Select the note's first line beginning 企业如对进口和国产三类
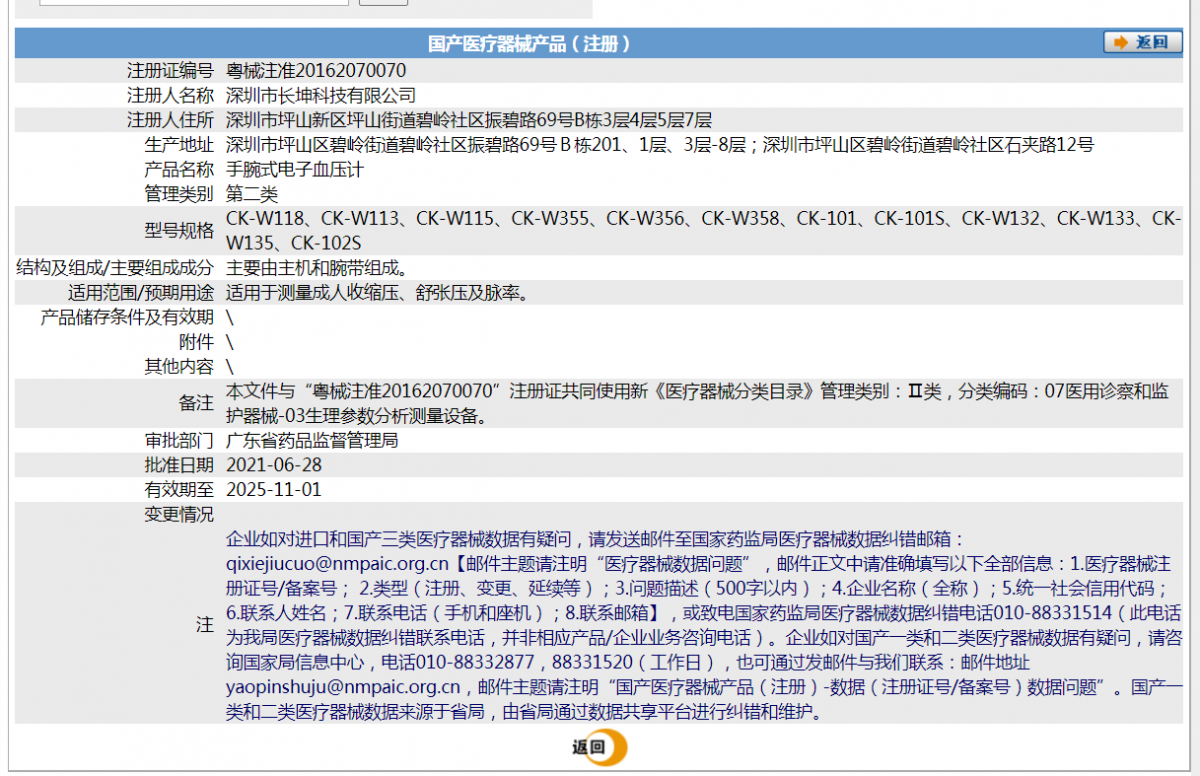 pyautogui.click(x=594, y=539)
